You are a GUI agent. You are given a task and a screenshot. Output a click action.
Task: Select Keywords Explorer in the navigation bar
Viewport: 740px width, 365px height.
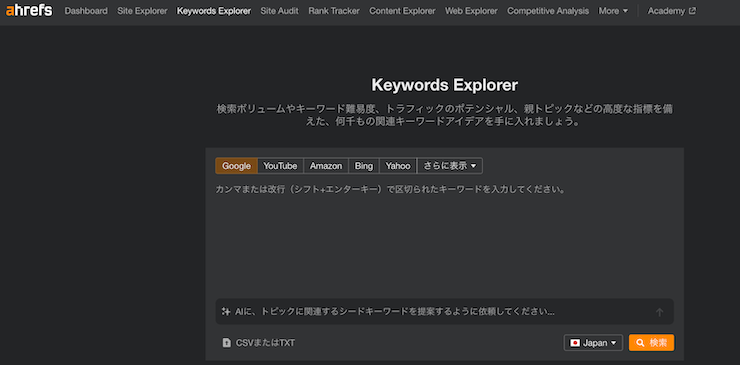(x=214, y=11)
